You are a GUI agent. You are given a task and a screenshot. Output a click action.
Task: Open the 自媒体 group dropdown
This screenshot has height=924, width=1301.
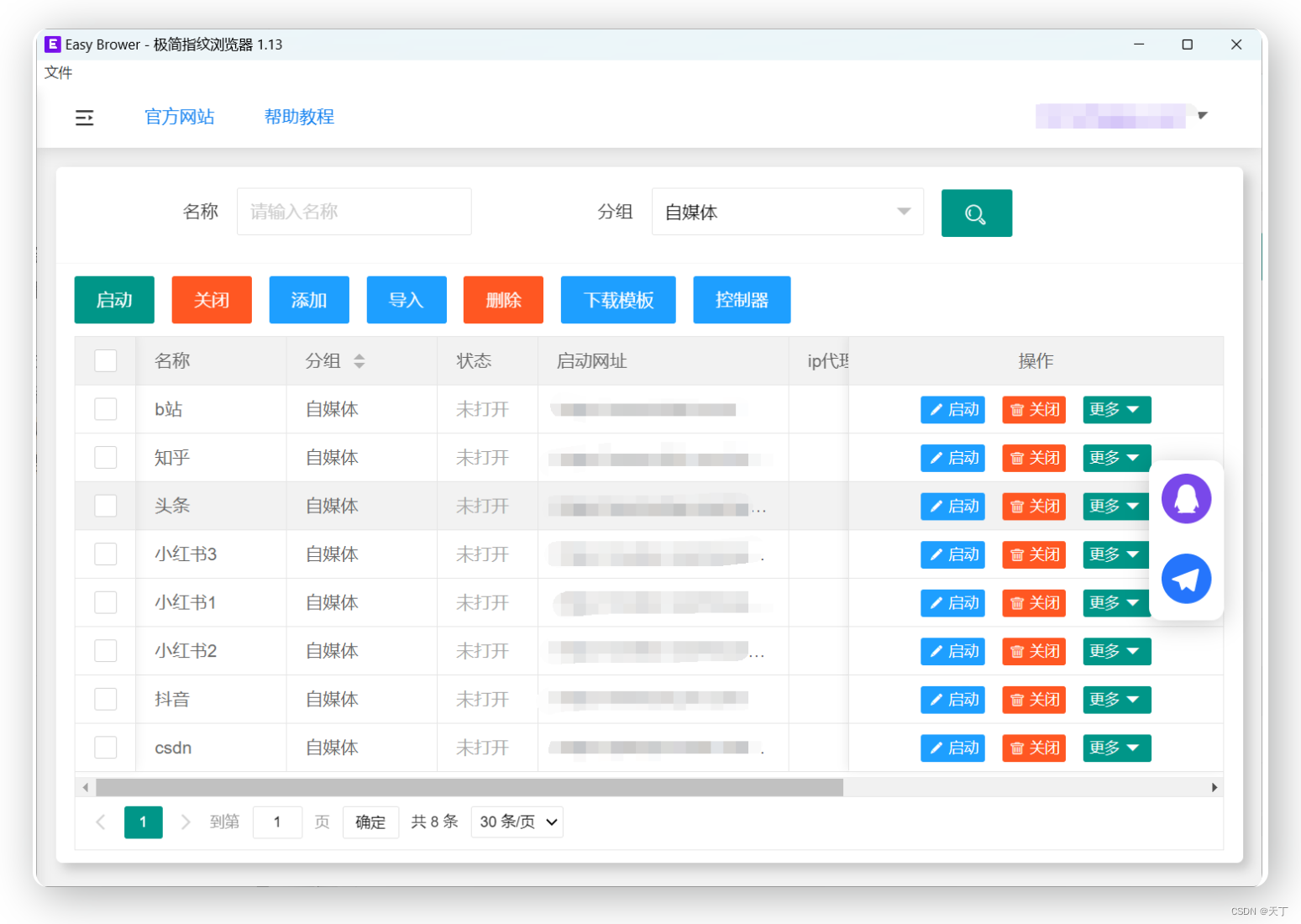[x=787, y=212]
